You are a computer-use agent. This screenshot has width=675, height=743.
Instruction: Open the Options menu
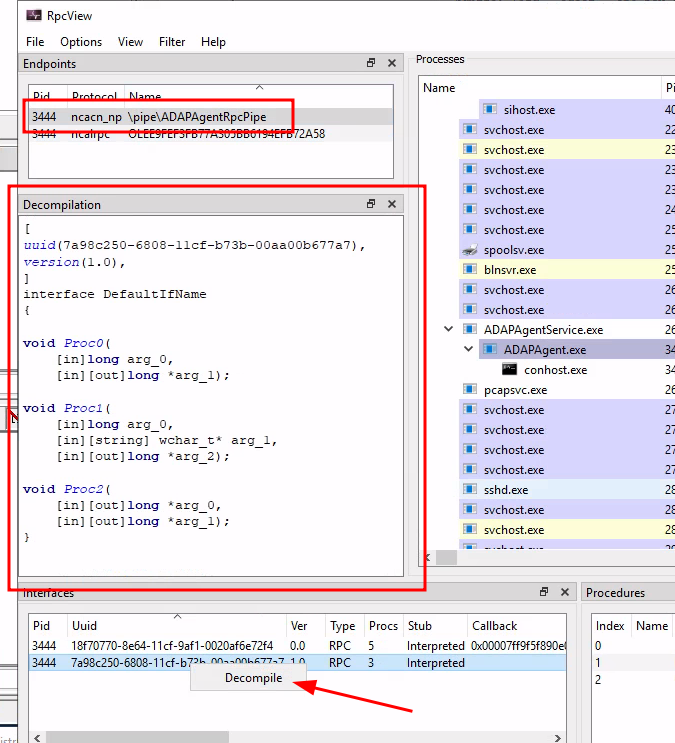click(81, 42)
